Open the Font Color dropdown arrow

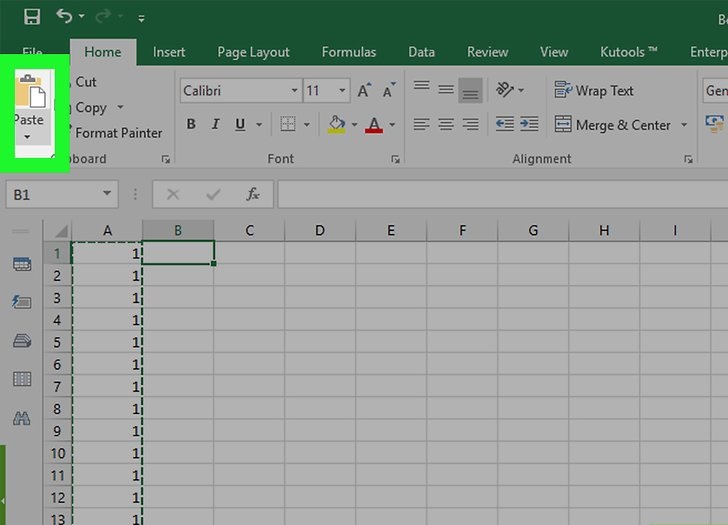(x=392, y=124)
